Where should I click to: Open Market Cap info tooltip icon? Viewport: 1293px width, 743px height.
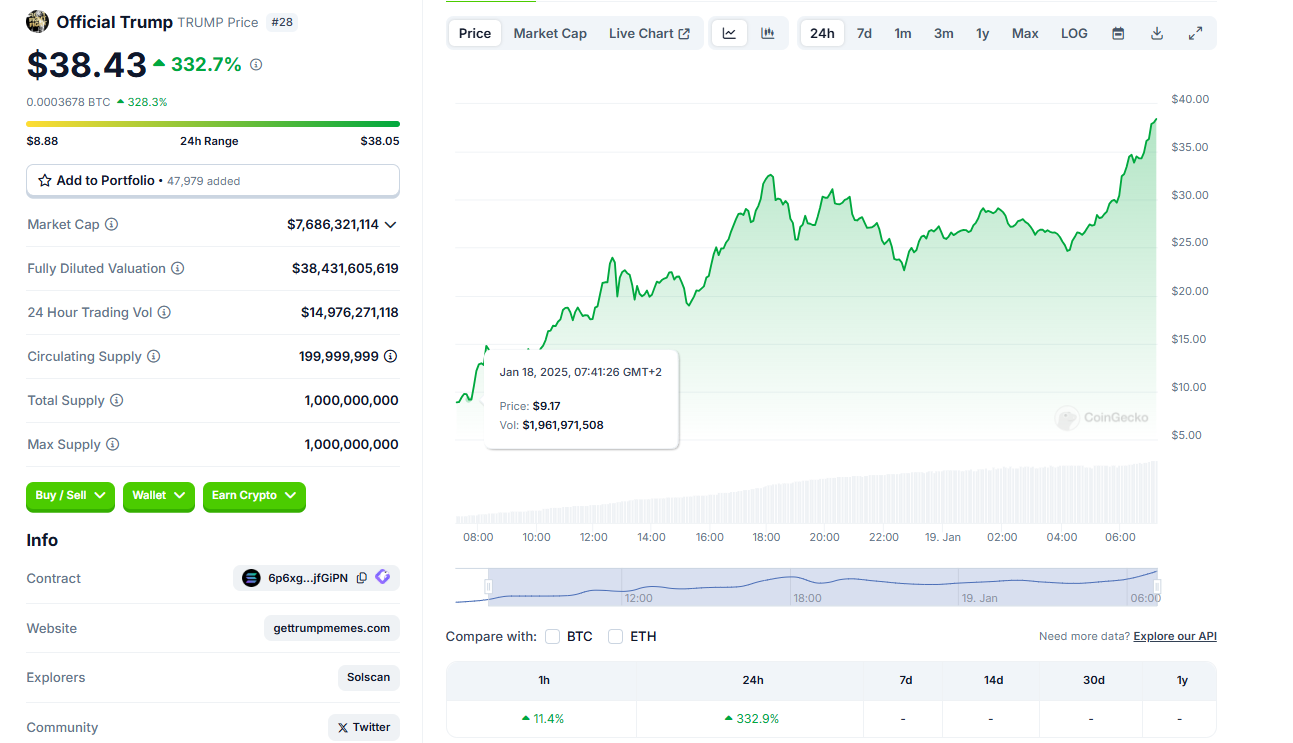coord(112,225)
